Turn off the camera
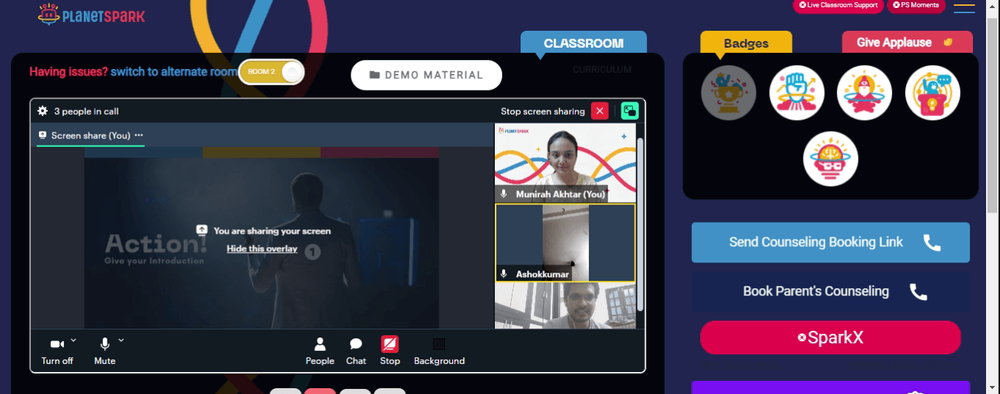 point(57,350)
